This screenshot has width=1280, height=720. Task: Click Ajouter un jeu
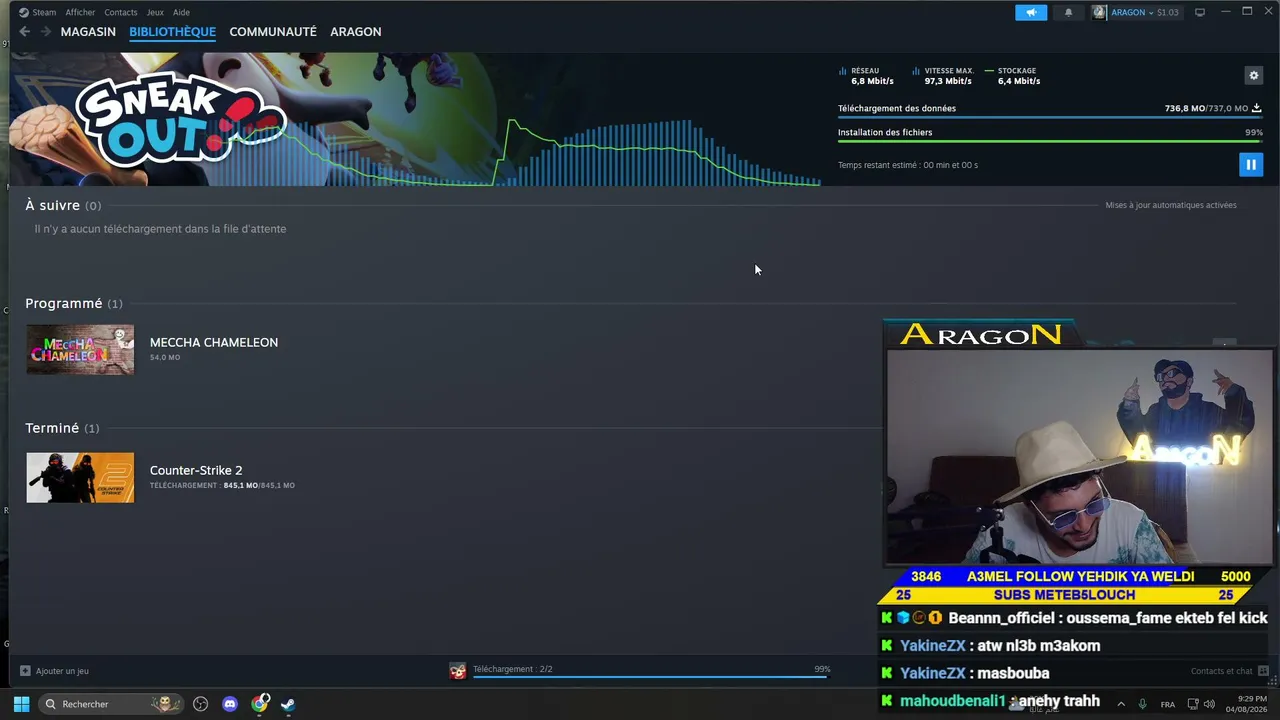pos(62,671)
